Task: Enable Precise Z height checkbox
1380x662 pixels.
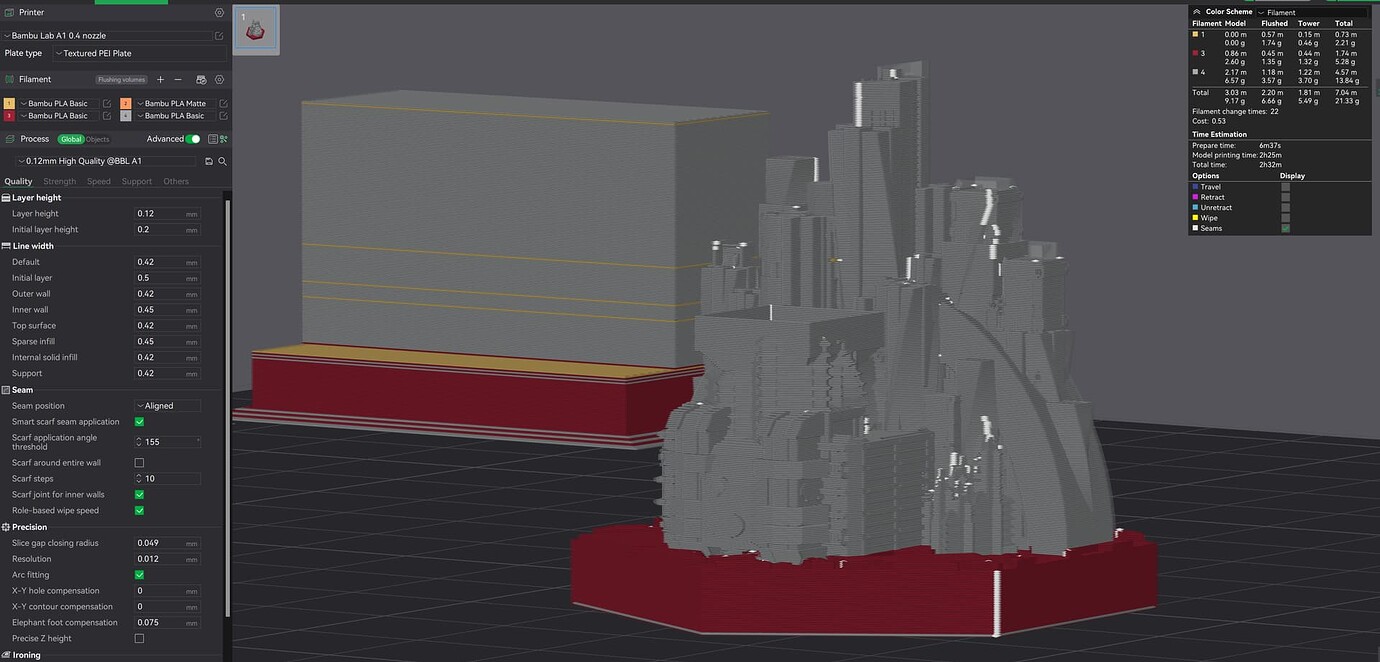Action: click(x=139, y=638)
